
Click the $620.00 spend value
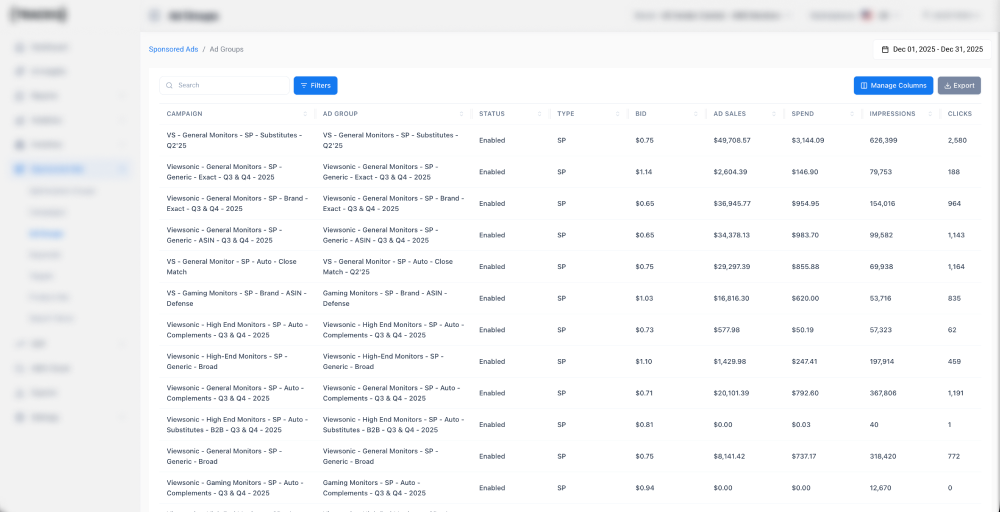pyautogui.click(x=805, y=298)
